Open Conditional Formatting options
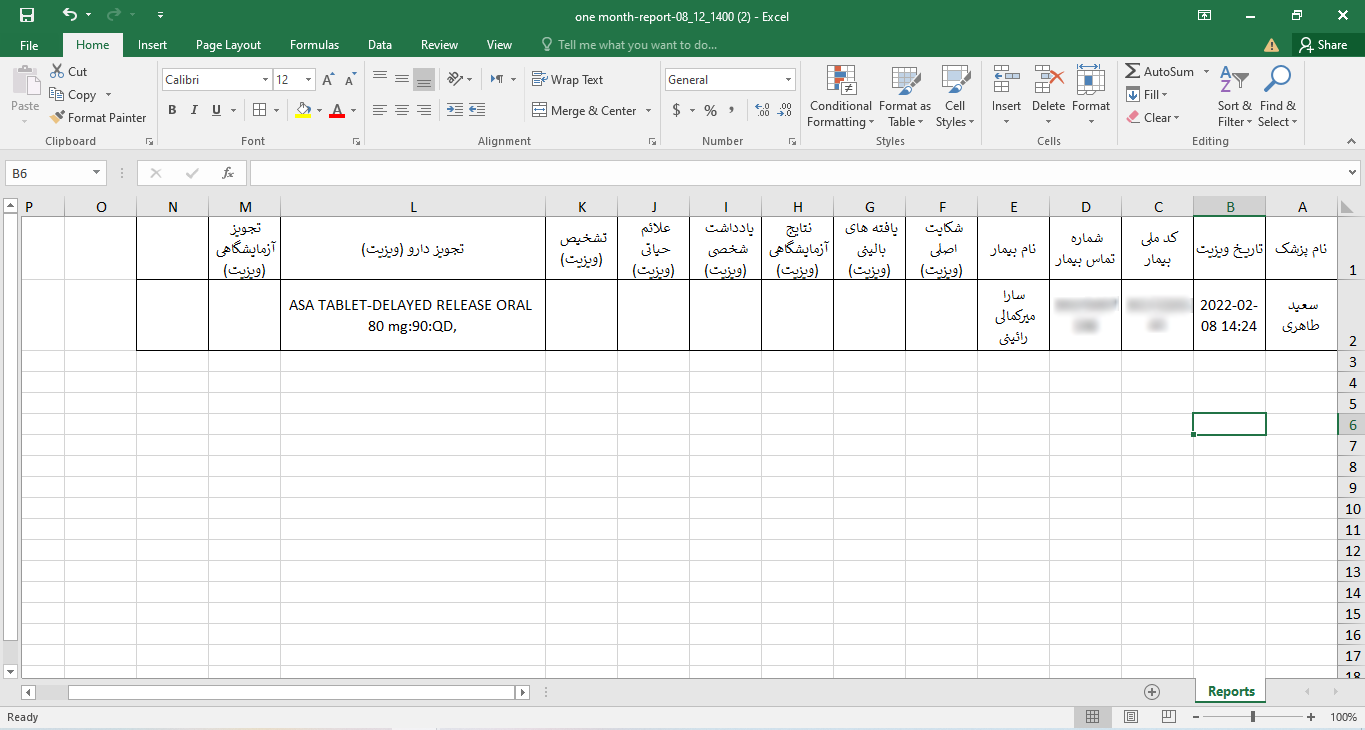This screenshot has width=1365, height=730. [841, 97]
